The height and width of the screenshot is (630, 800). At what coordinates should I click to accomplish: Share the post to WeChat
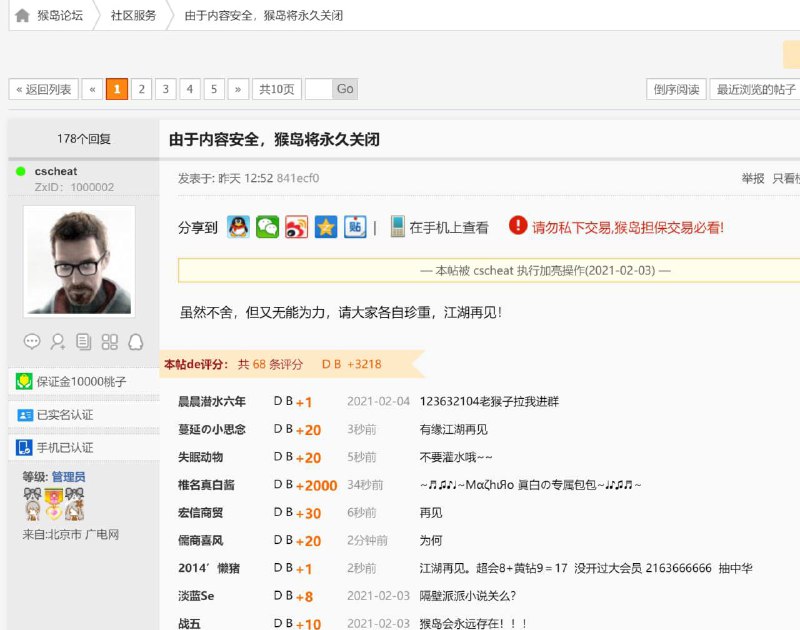point(266,227)
